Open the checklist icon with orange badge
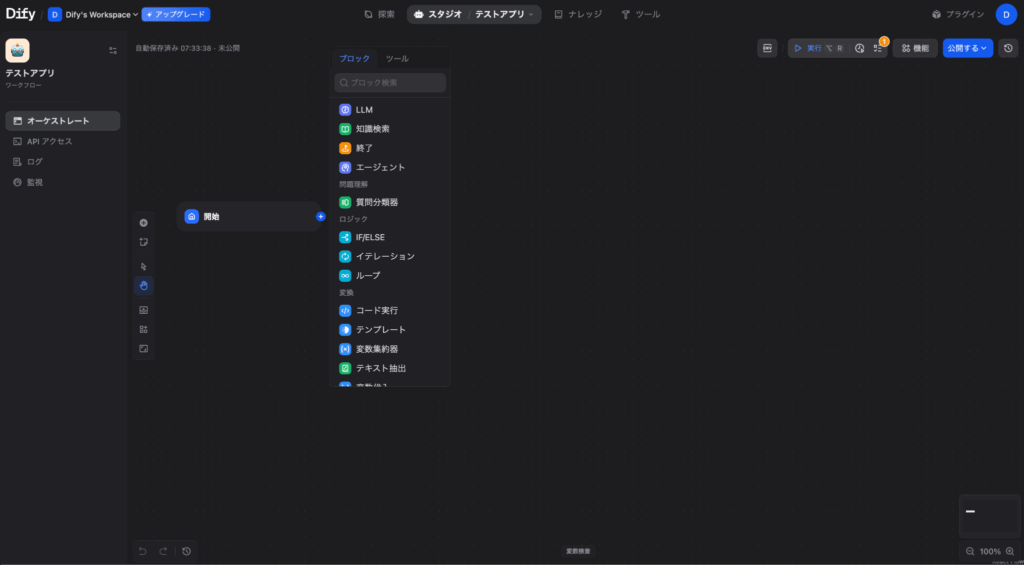Viewport: 1024px width, 565px height. tap(878, 48)
